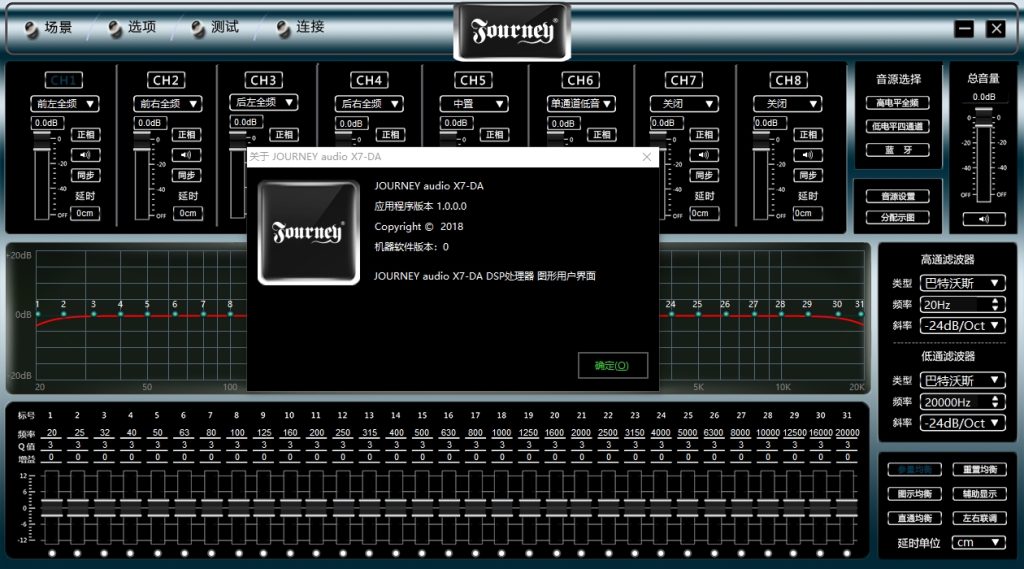Enable 左右联调 left-right link
The height and width of the screenshot is (569, 1024).
980,518
